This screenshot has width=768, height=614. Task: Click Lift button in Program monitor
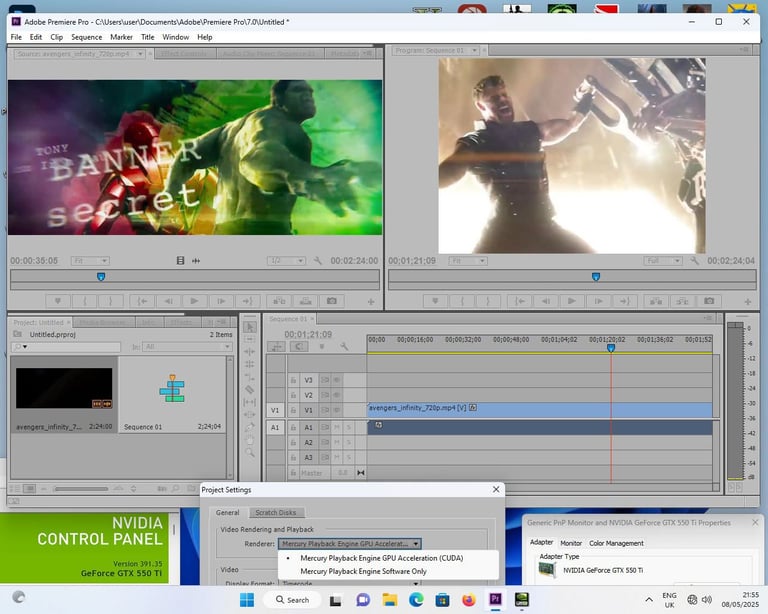click(656, 301)
